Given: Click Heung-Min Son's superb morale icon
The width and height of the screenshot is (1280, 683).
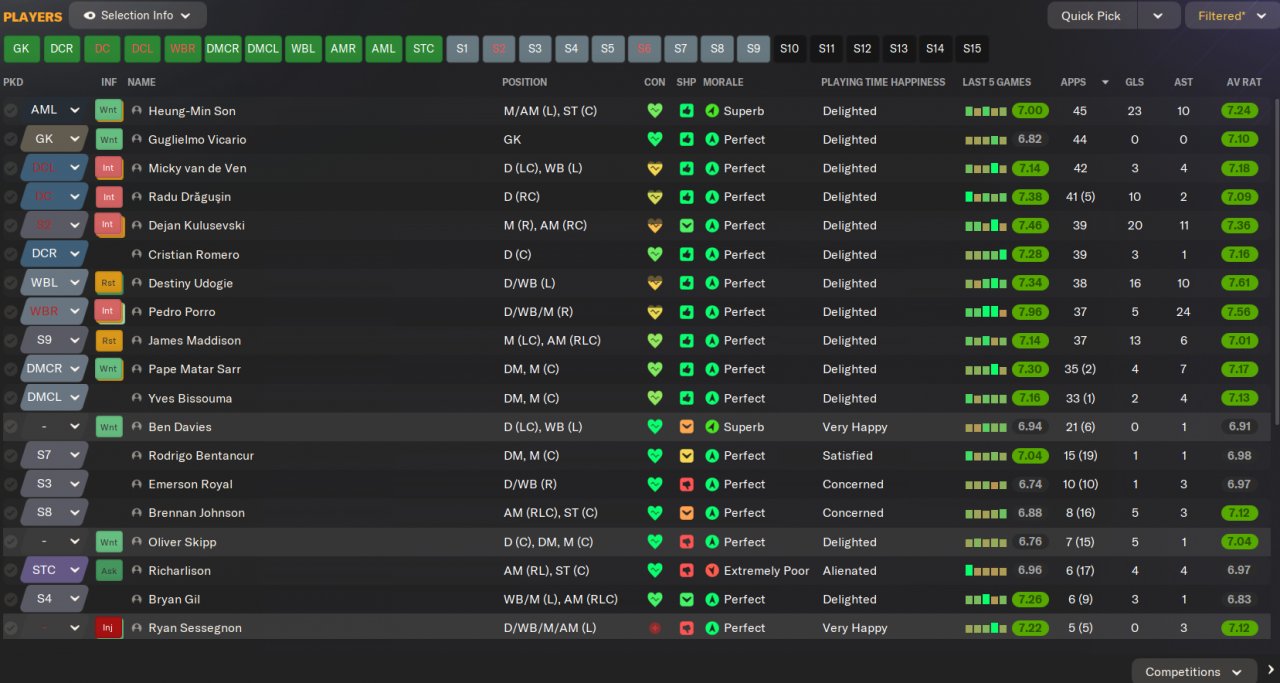Looking at the screenshot, I should [x=712, y=111].
